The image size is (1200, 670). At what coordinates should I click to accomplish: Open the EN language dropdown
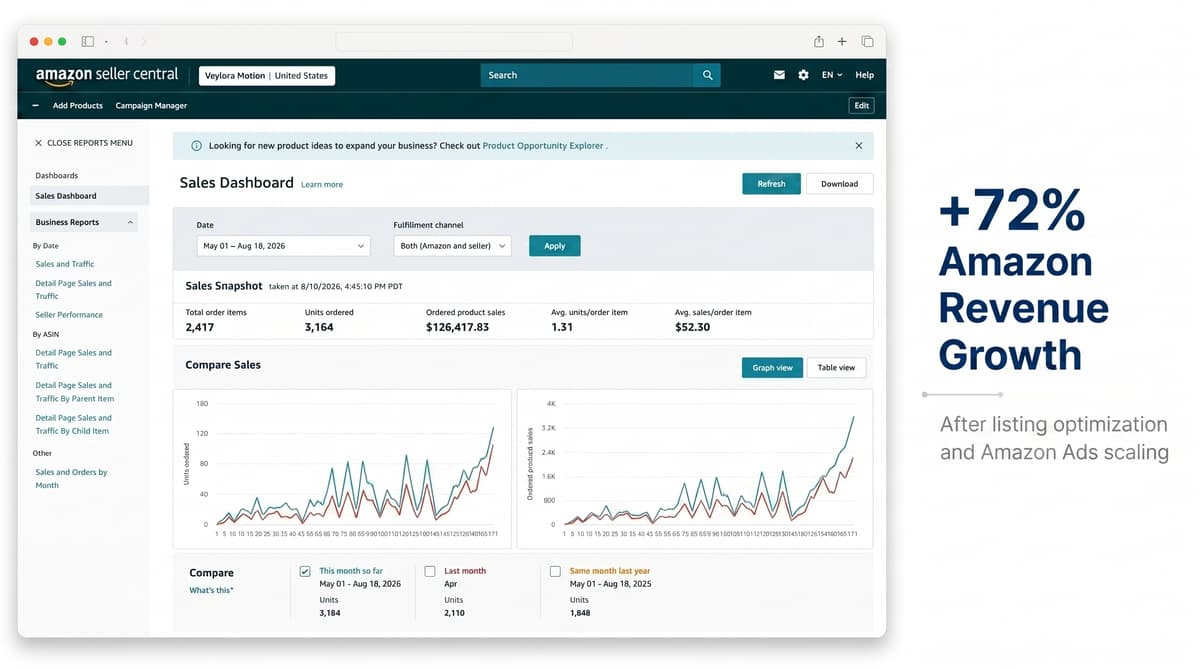832,75
